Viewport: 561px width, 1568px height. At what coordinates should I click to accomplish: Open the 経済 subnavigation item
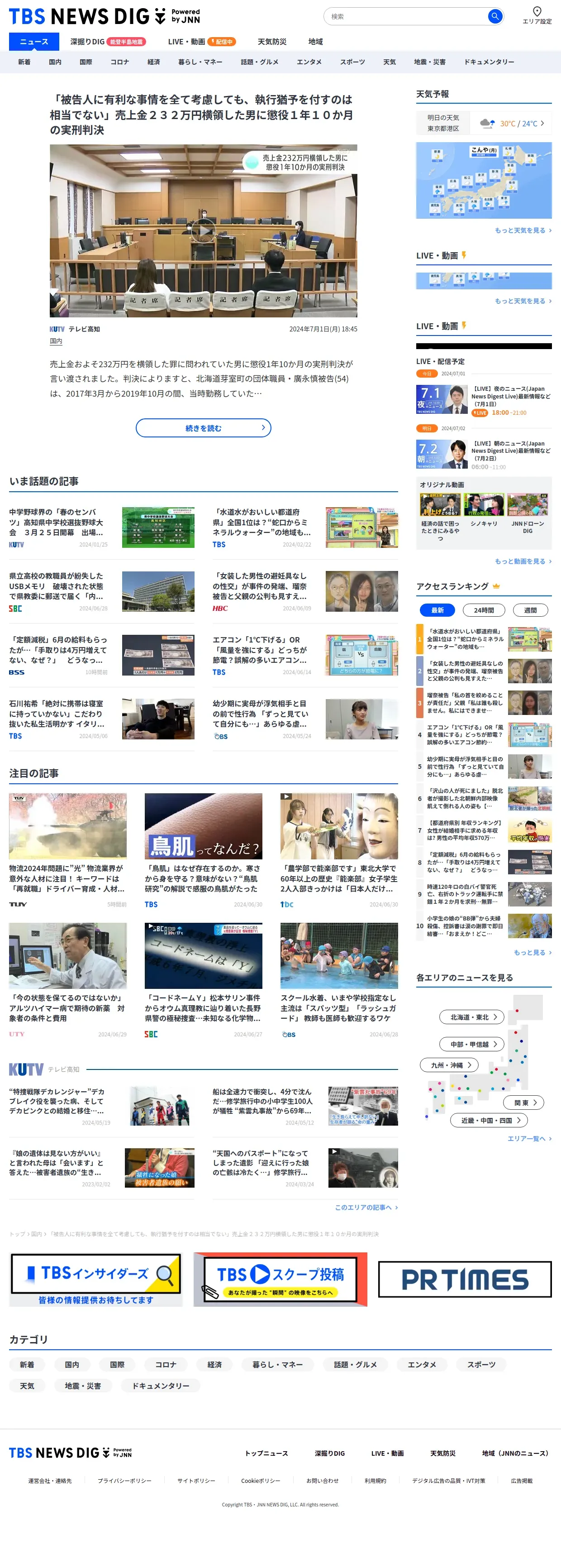154,62
